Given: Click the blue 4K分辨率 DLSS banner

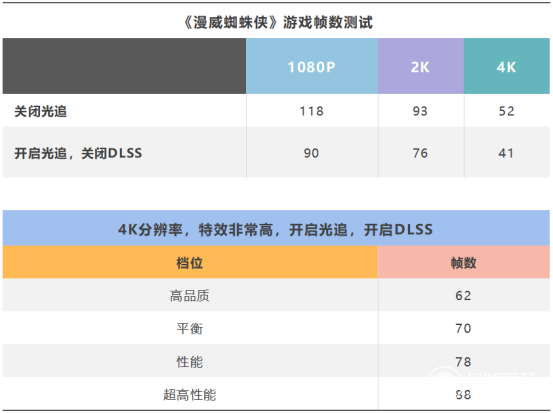Looking at the screenshot, I should tap(276, 228).
